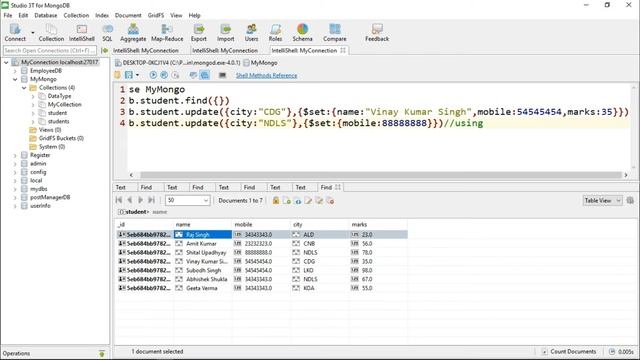Click the marks column header

359,224
